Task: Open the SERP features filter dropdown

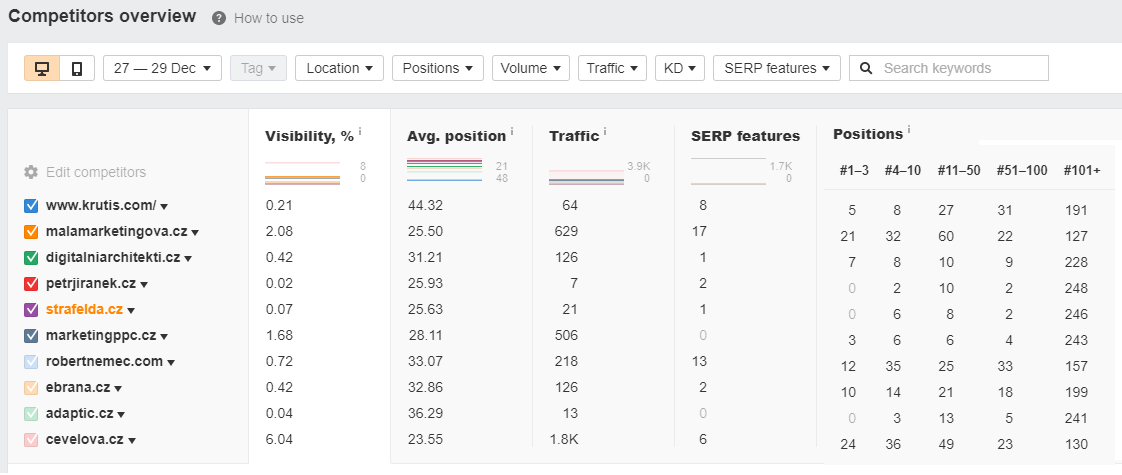Action: click(x=776, y=69)
